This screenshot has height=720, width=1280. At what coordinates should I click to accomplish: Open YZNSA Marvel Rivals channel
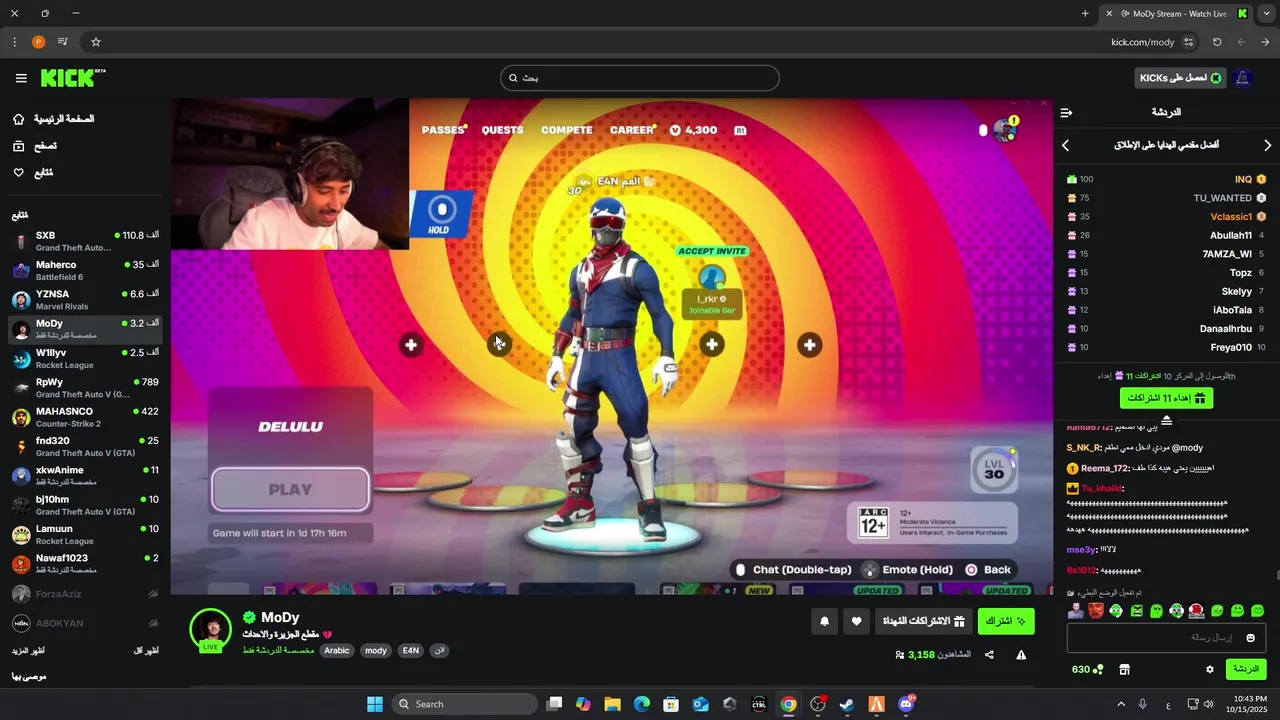[85, 300]
